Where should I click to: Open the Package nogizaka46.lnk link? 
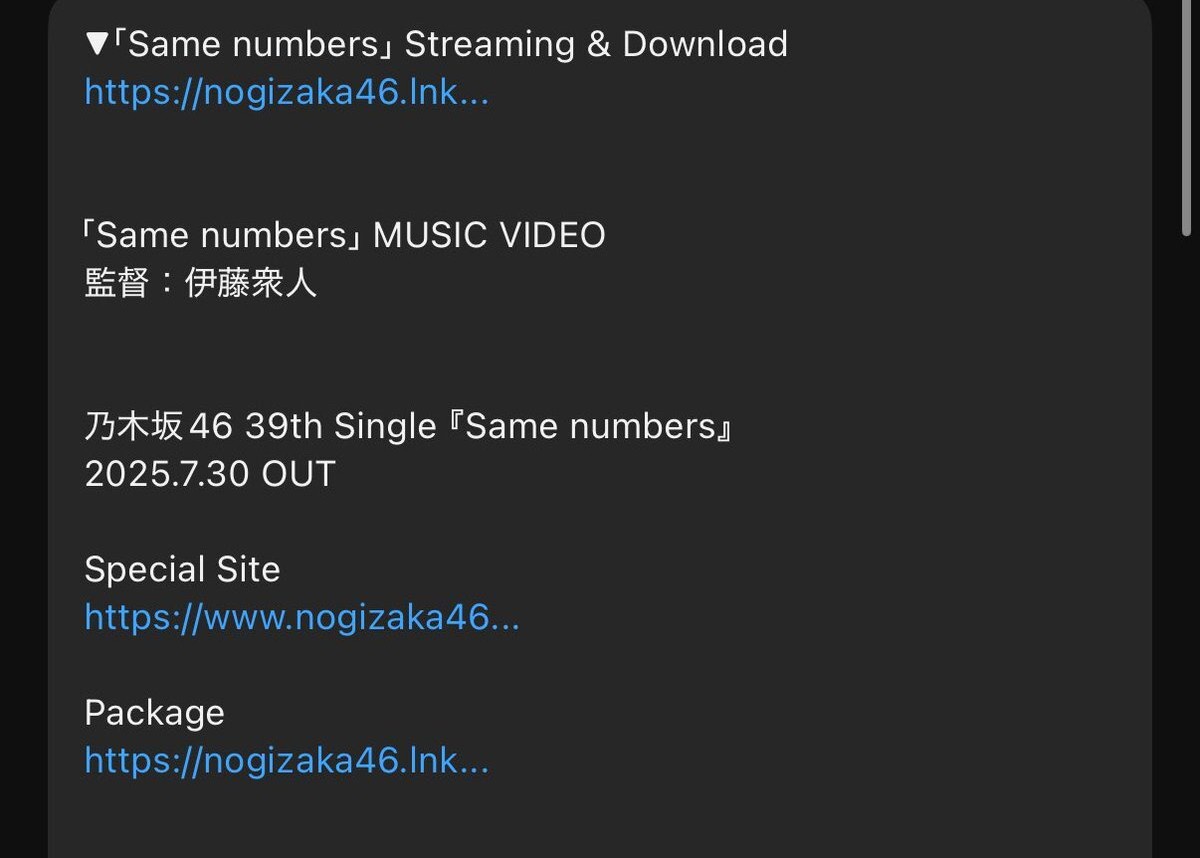(286, 761)
